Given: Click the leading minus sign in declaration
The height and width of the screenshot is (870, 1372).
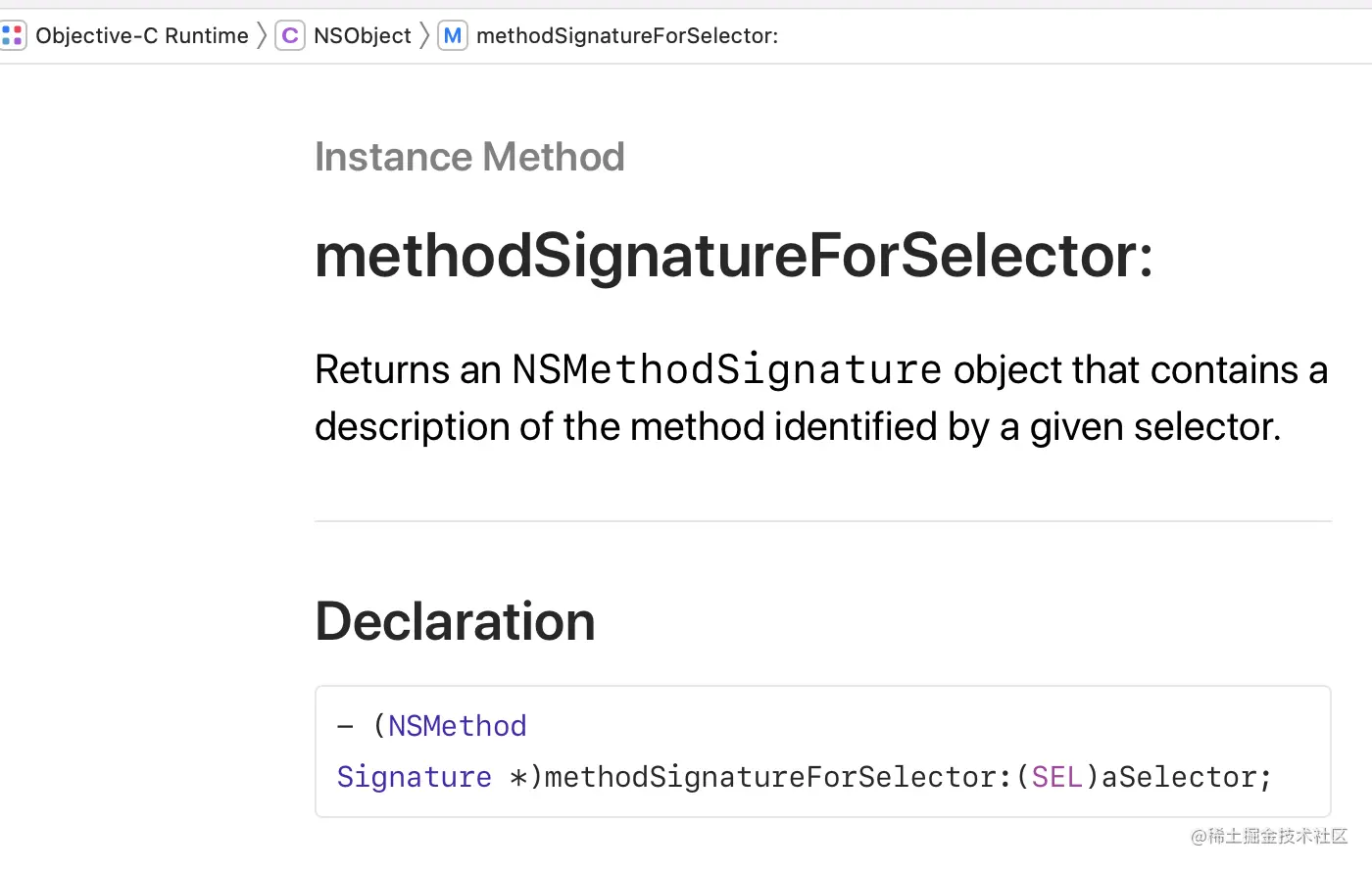Looking at the screenshot, I should (x=345, y=727).
